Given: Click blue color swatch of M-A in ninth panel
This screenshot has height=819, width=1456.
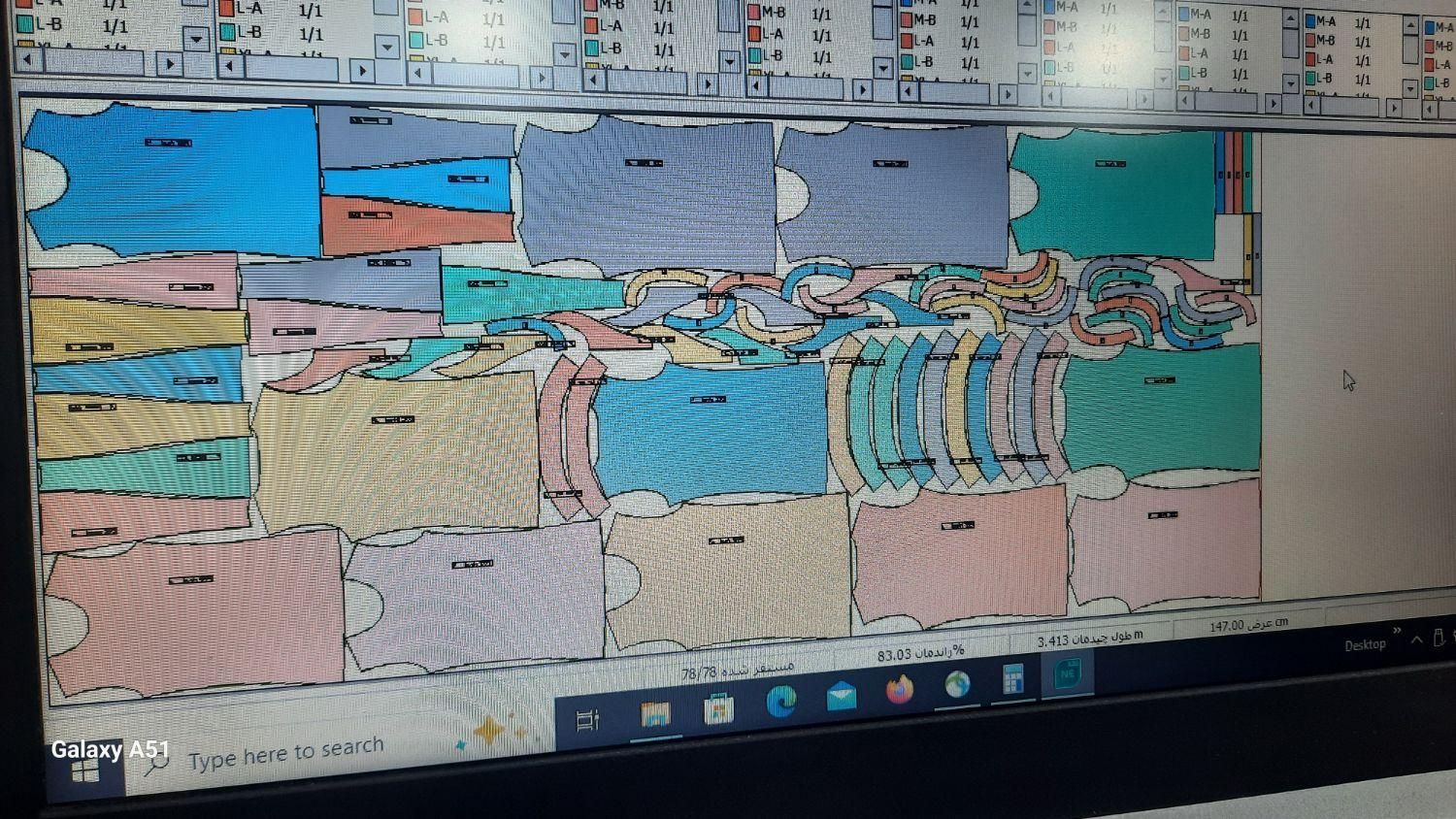Looking at the screenshot, I should coord(1310,20).
